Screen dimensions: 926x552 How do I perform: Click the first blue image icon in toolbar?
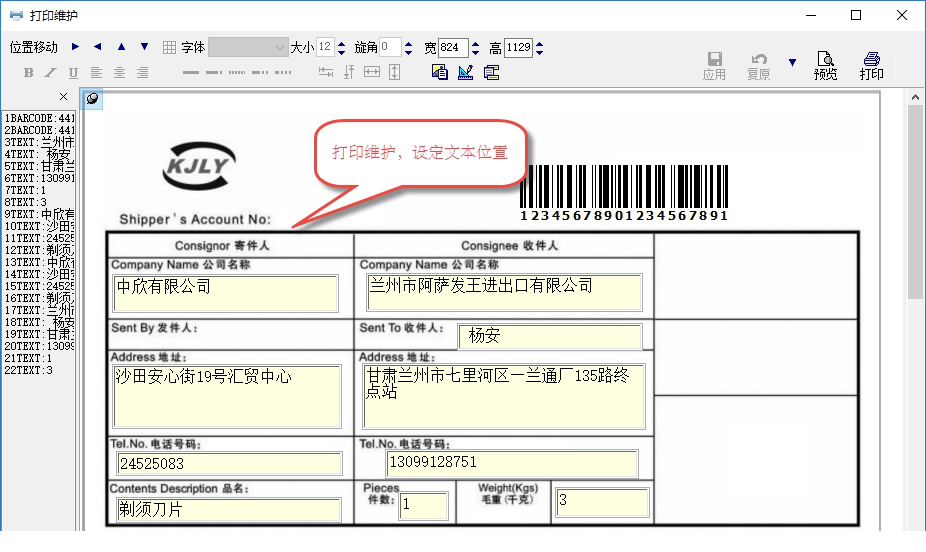(x=439, y=72)
